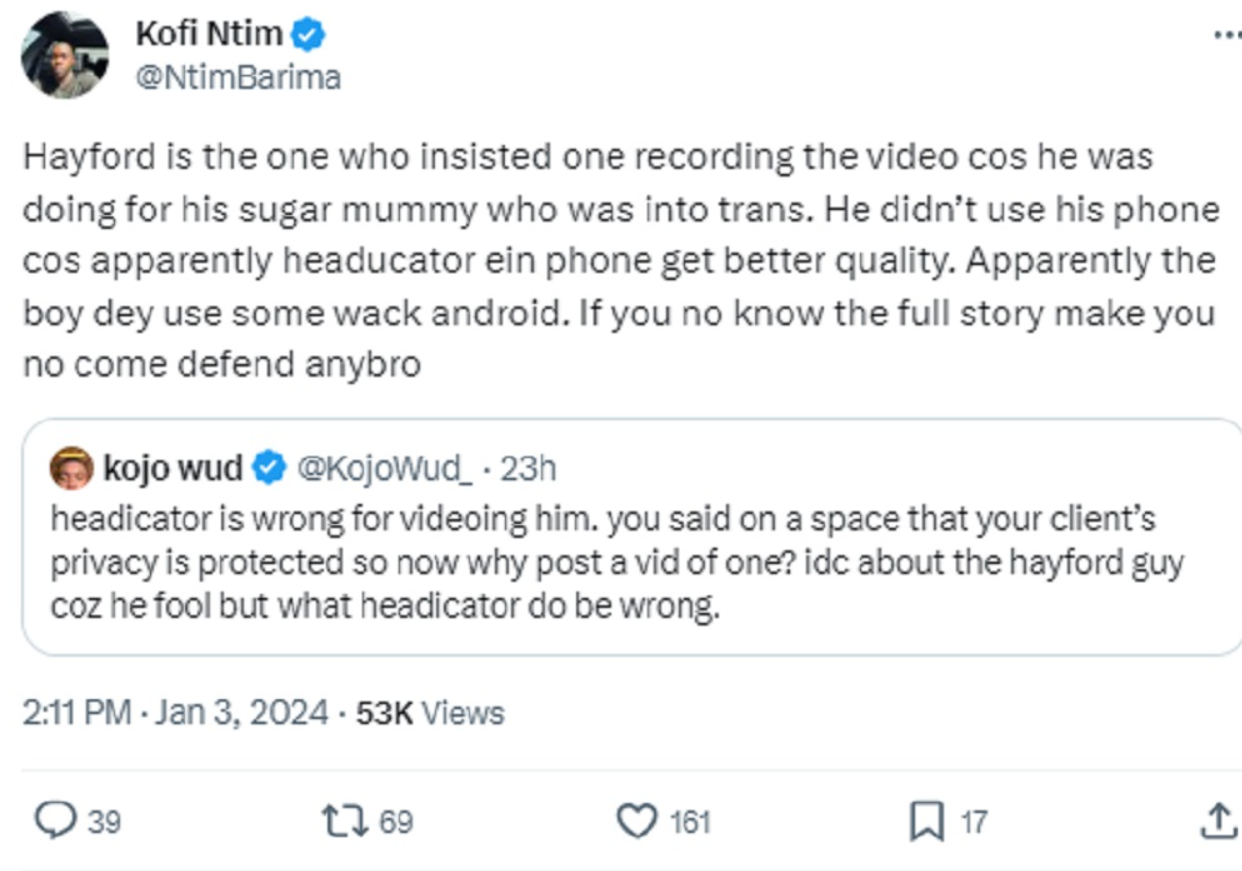
Task: Click Kofi Ntim's blue verified badge
Action: (307, 32)
